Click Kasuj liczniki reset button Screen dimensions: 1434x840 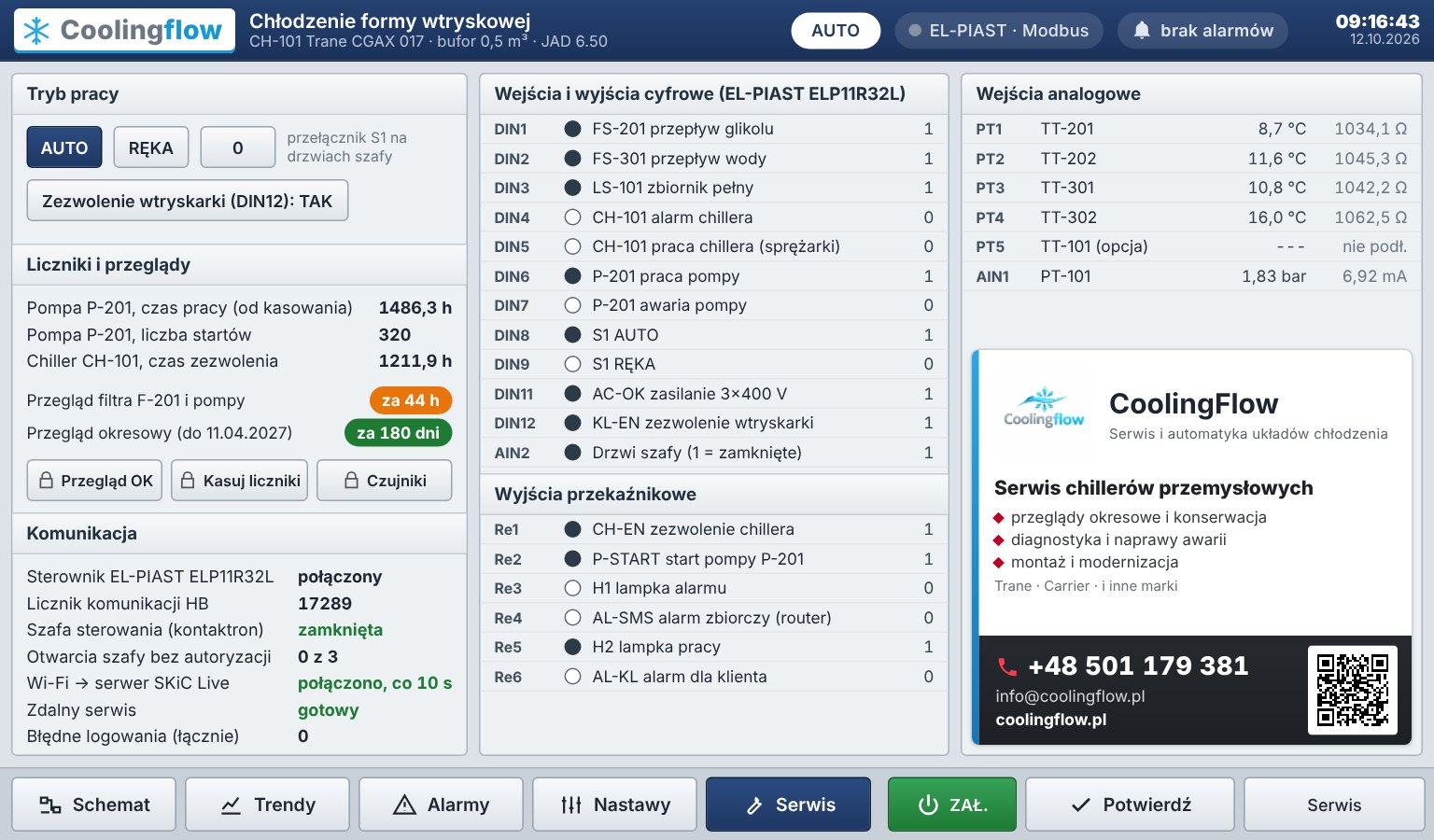point(239,481)
